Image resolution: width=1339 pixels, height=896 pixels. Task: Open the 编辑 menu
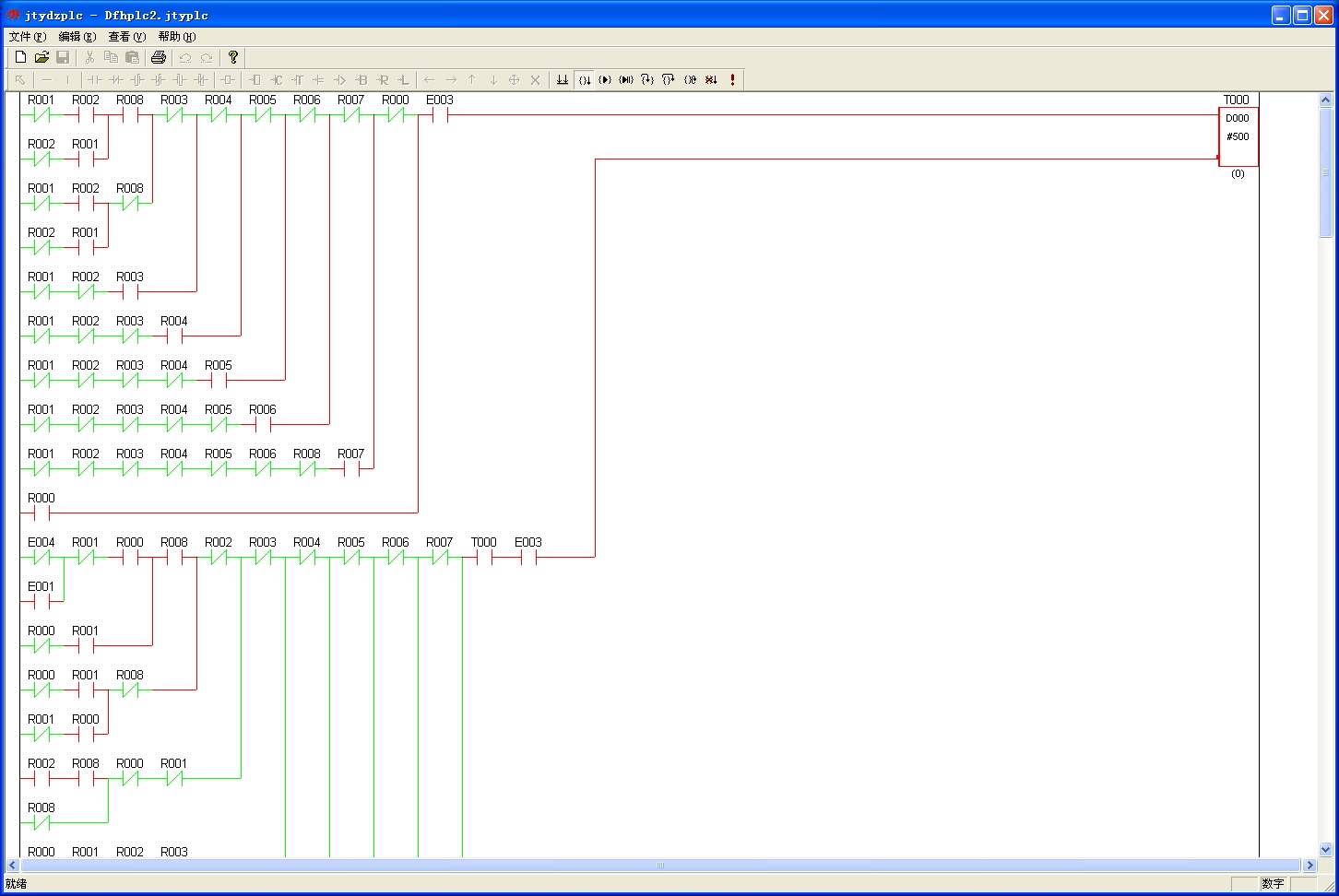77,37
